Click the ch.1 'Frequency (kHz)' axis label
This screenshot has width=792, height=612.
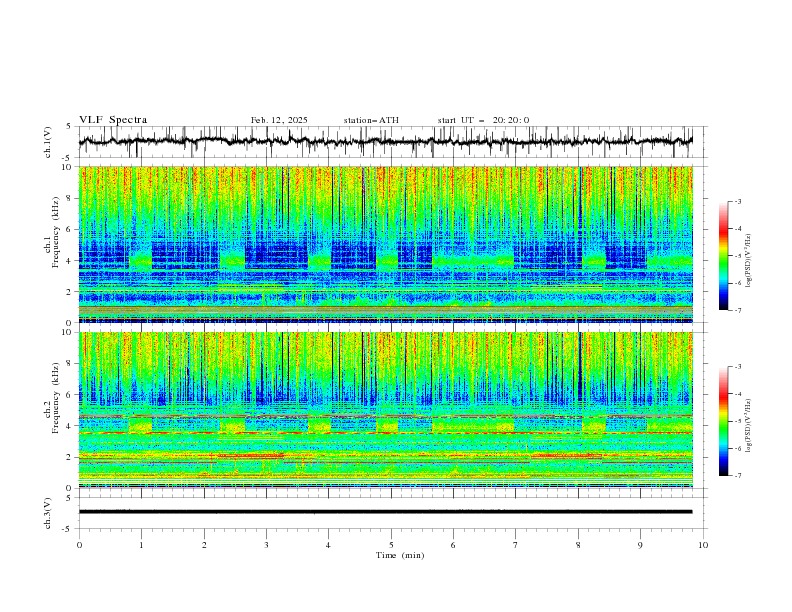[56, 232]
